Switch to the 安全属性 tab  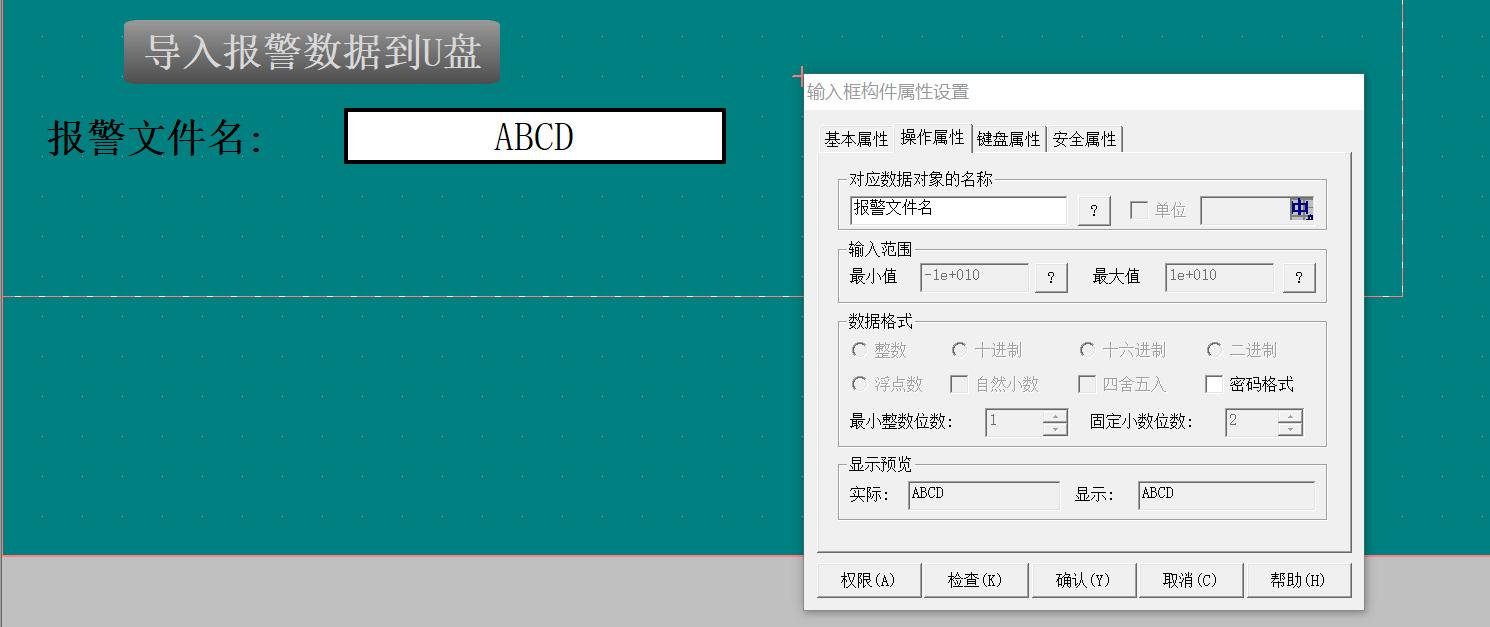coord(1086,139)
